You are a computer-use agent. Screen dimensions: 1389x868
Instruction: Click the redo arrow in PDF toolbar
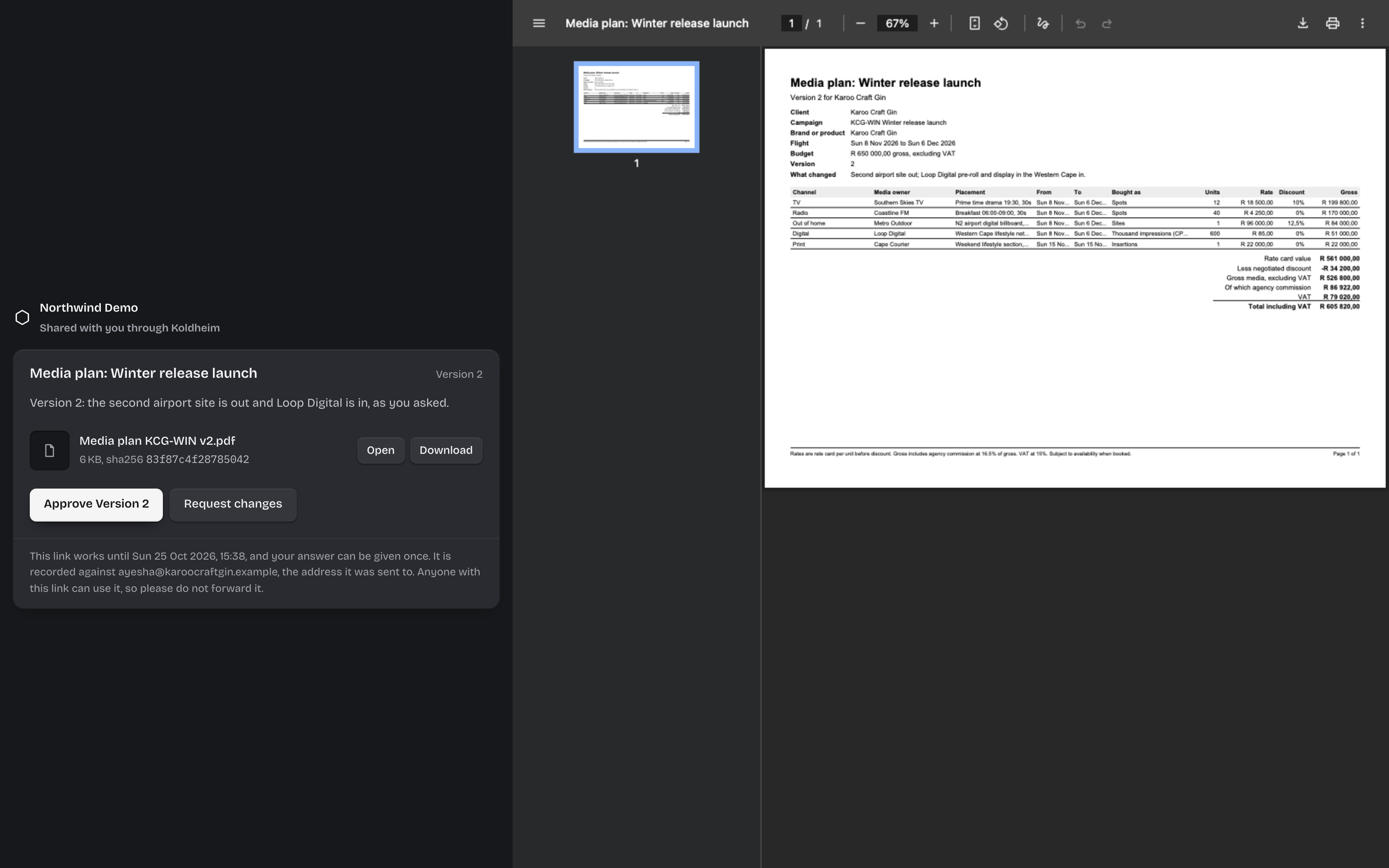1107,24
